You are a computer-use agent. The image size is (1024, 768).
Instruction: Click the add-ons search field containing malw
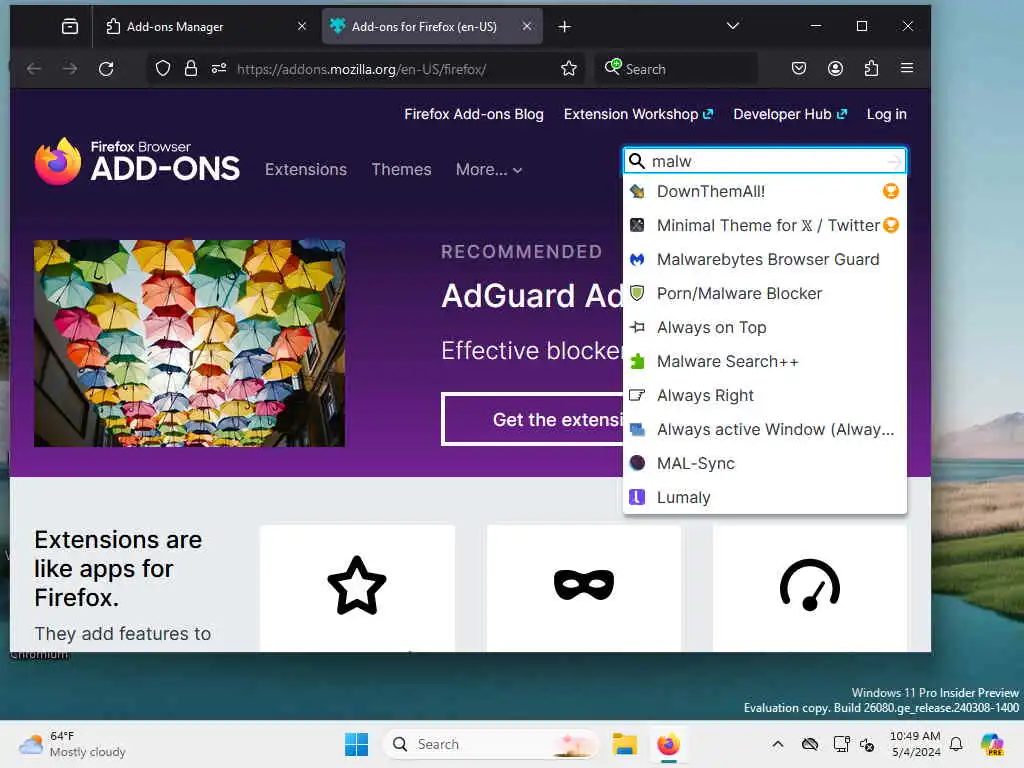click(765, 161)
